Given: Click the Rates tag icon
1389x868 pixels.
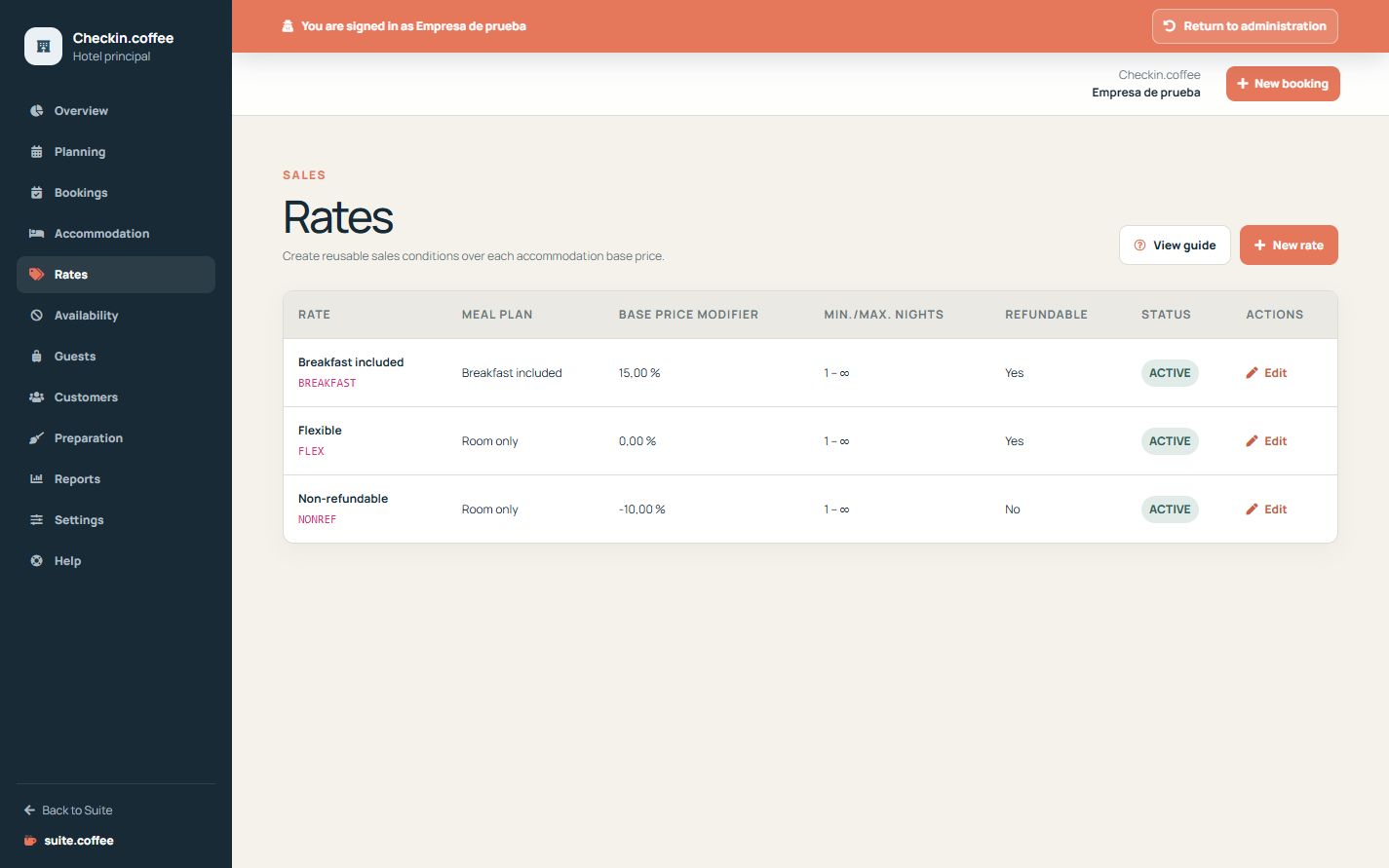Looking at the screenshot, I should [x=36, y=275].
